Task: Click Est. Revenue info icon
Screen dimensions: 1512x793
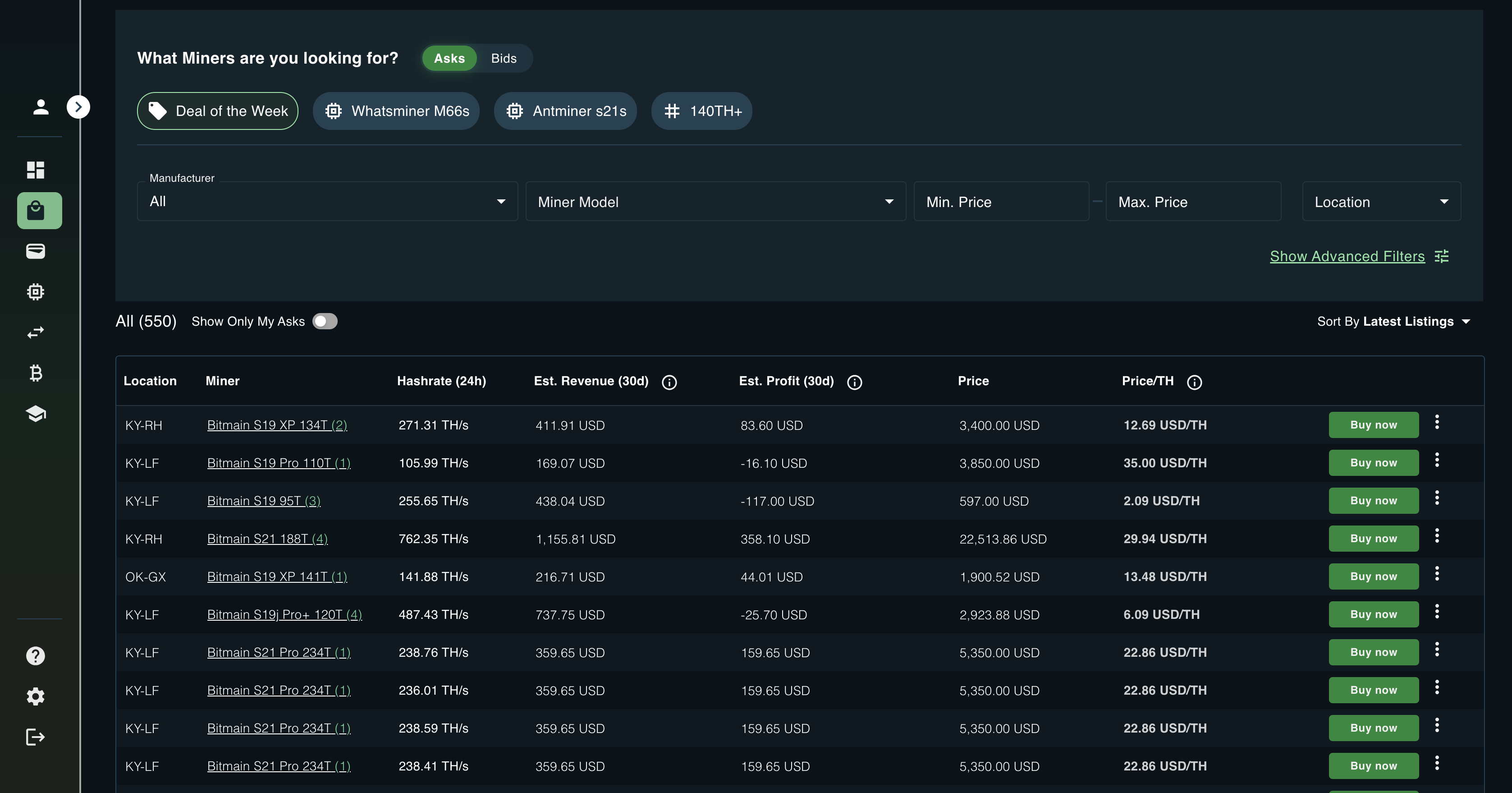Action: coord(669,383)
